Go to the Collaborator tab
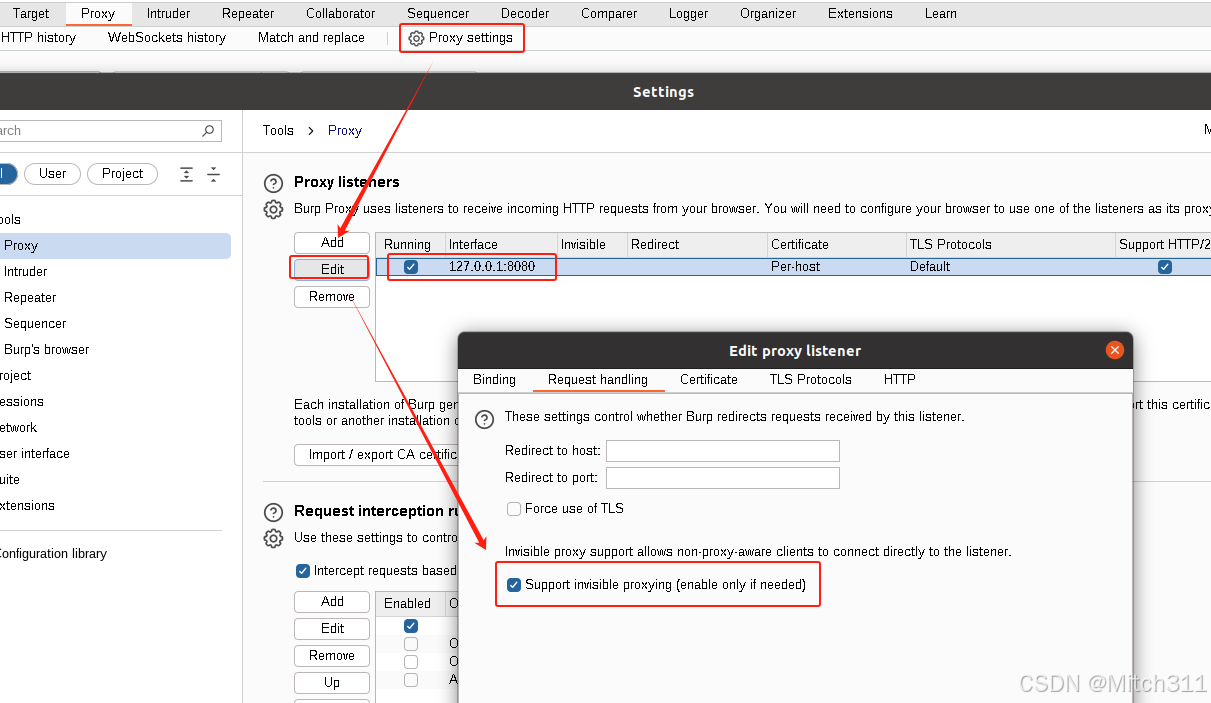The width and height of the screenshot is (1211, 703). (341, 14)
